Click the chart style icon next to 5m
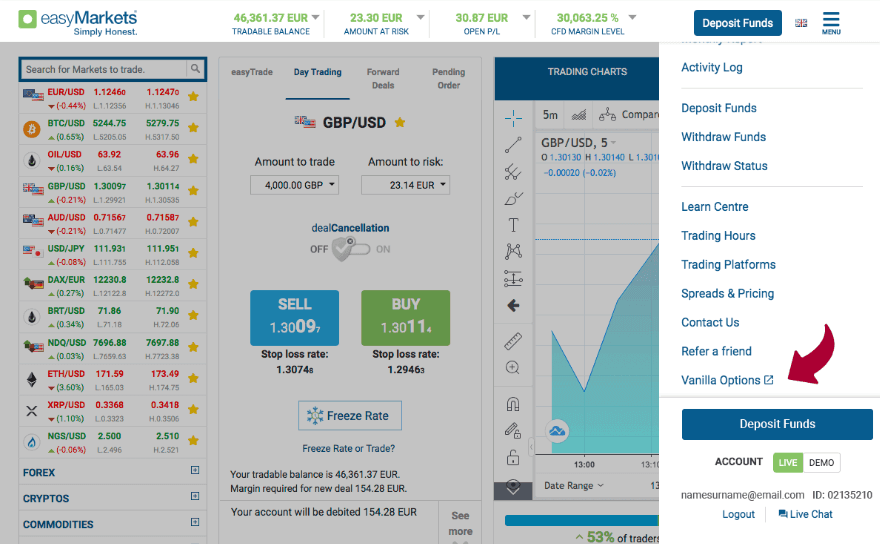Viewport: 880px width, 544px height. [x=579, y=115]
